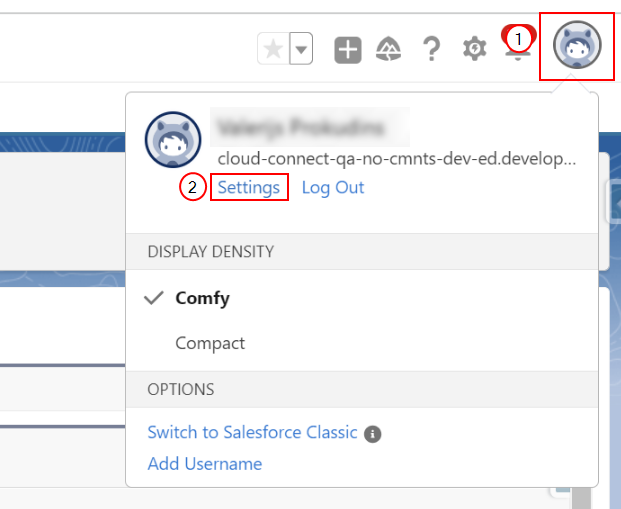Click info icon beside Salesforce Classic

[x=373, y=435]
